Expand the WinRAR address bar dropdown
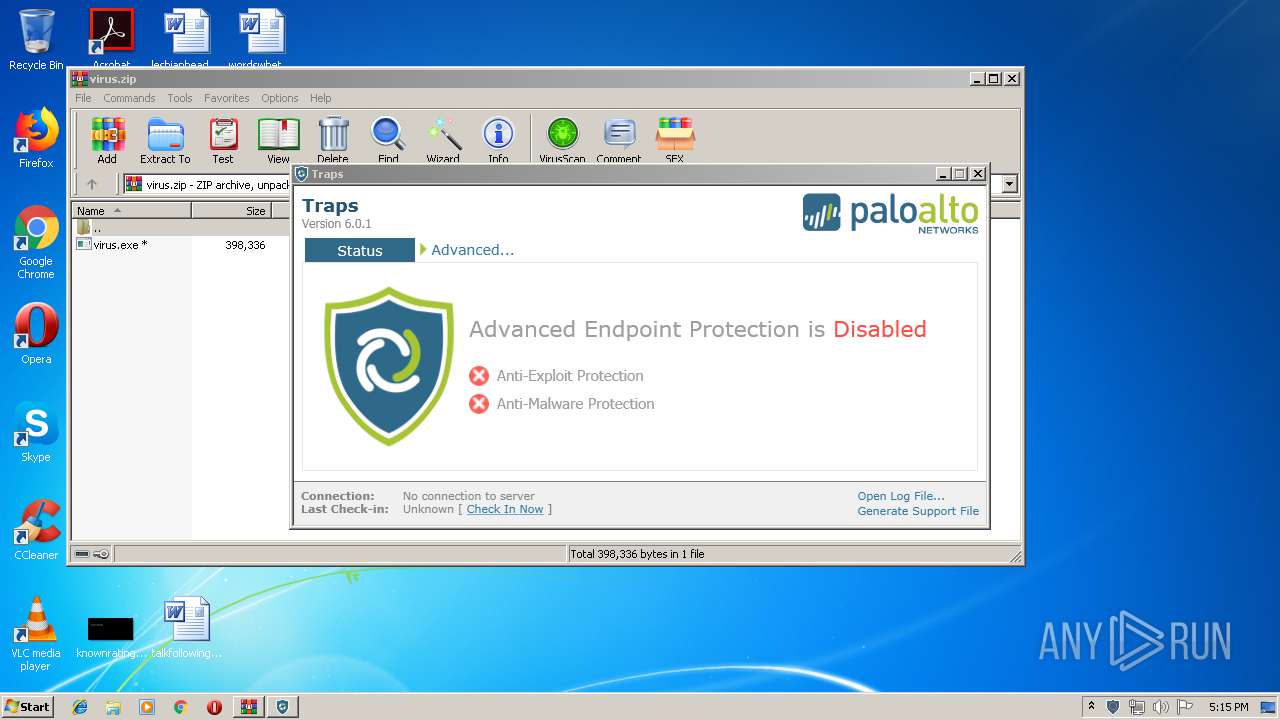 click(x=1009, y=184)
